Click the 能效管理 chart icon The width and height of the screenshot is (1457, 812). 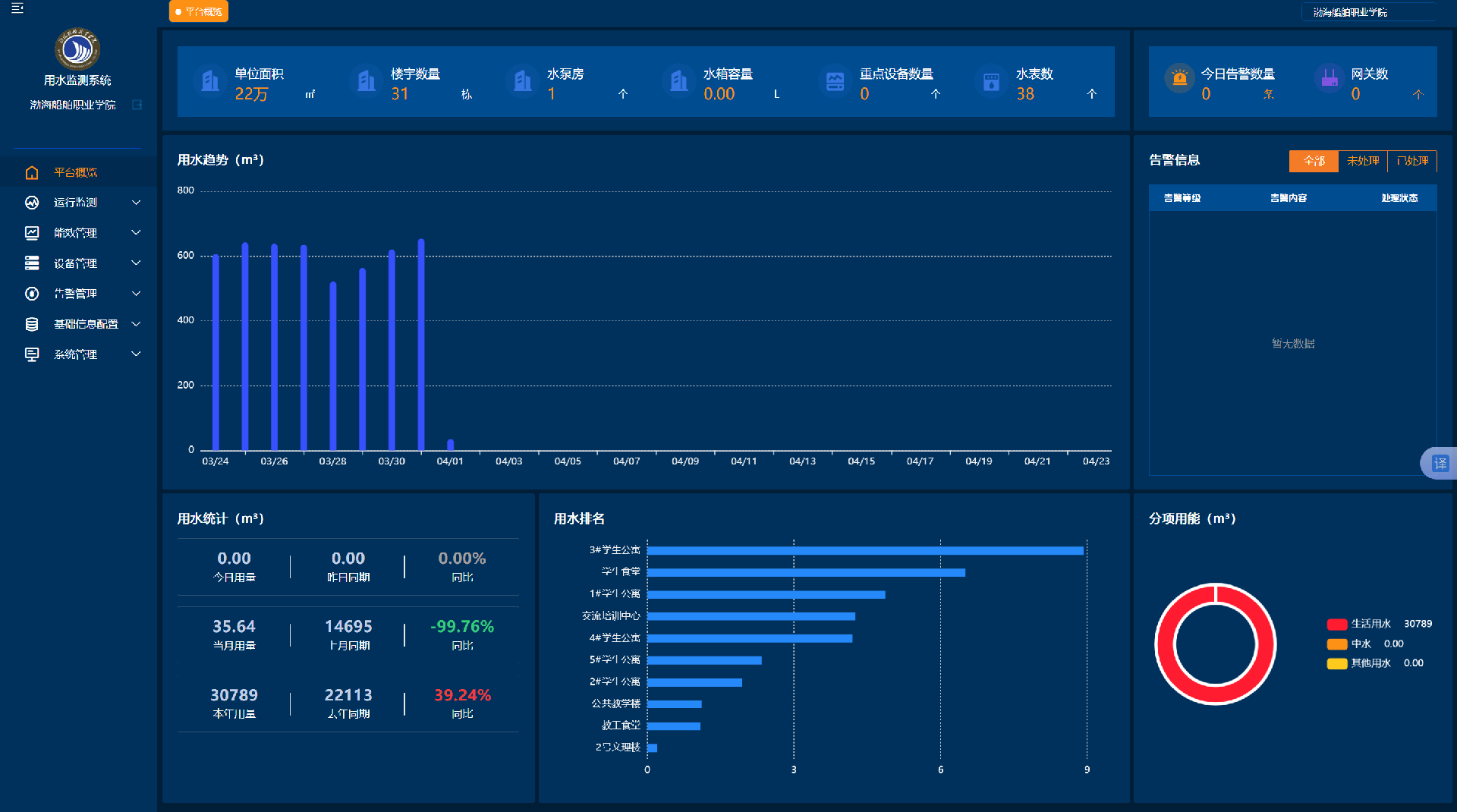click(32, 233)
